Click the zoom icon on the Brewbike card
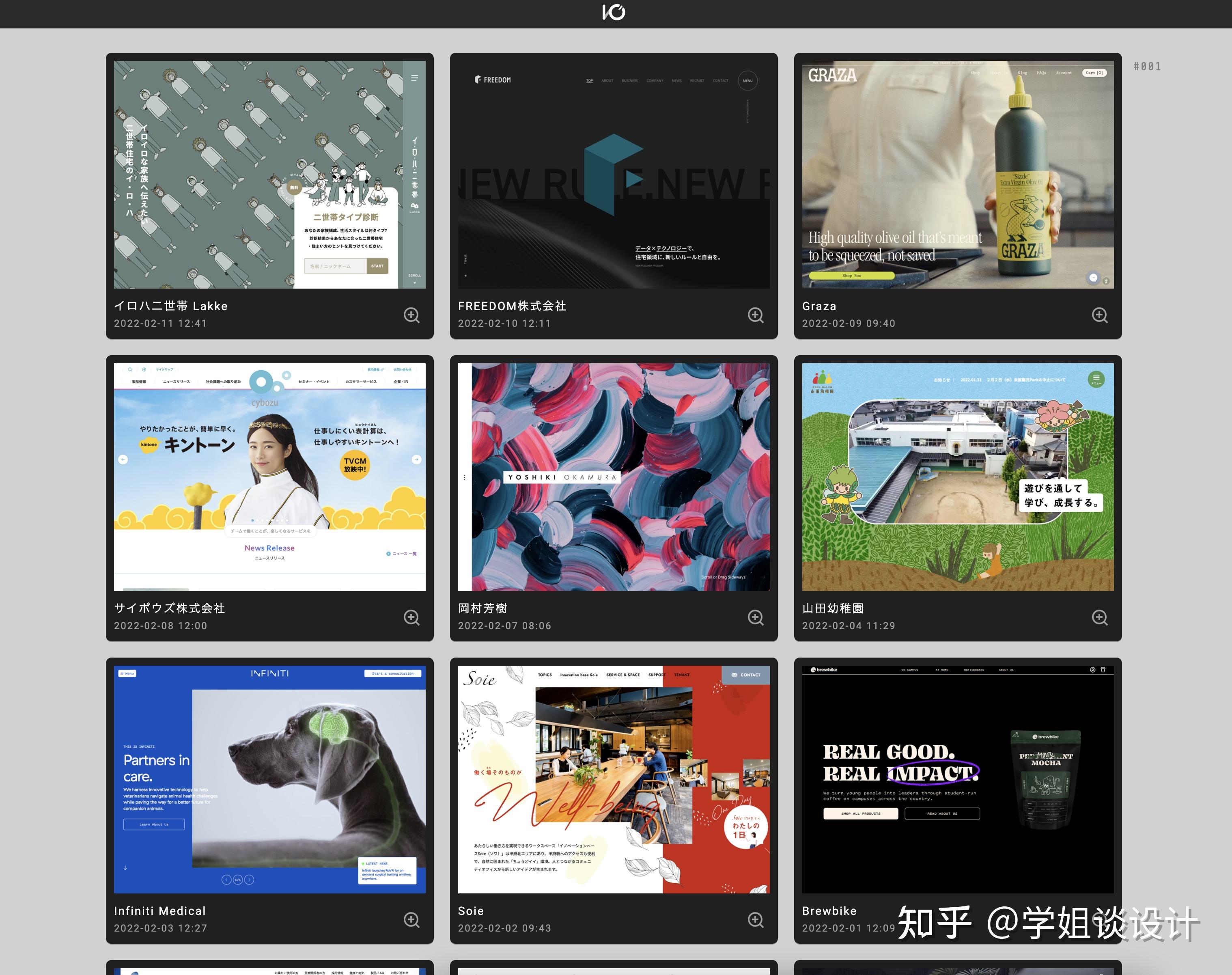Screen dimensions: 1232x975 [x=1100, y=921]
